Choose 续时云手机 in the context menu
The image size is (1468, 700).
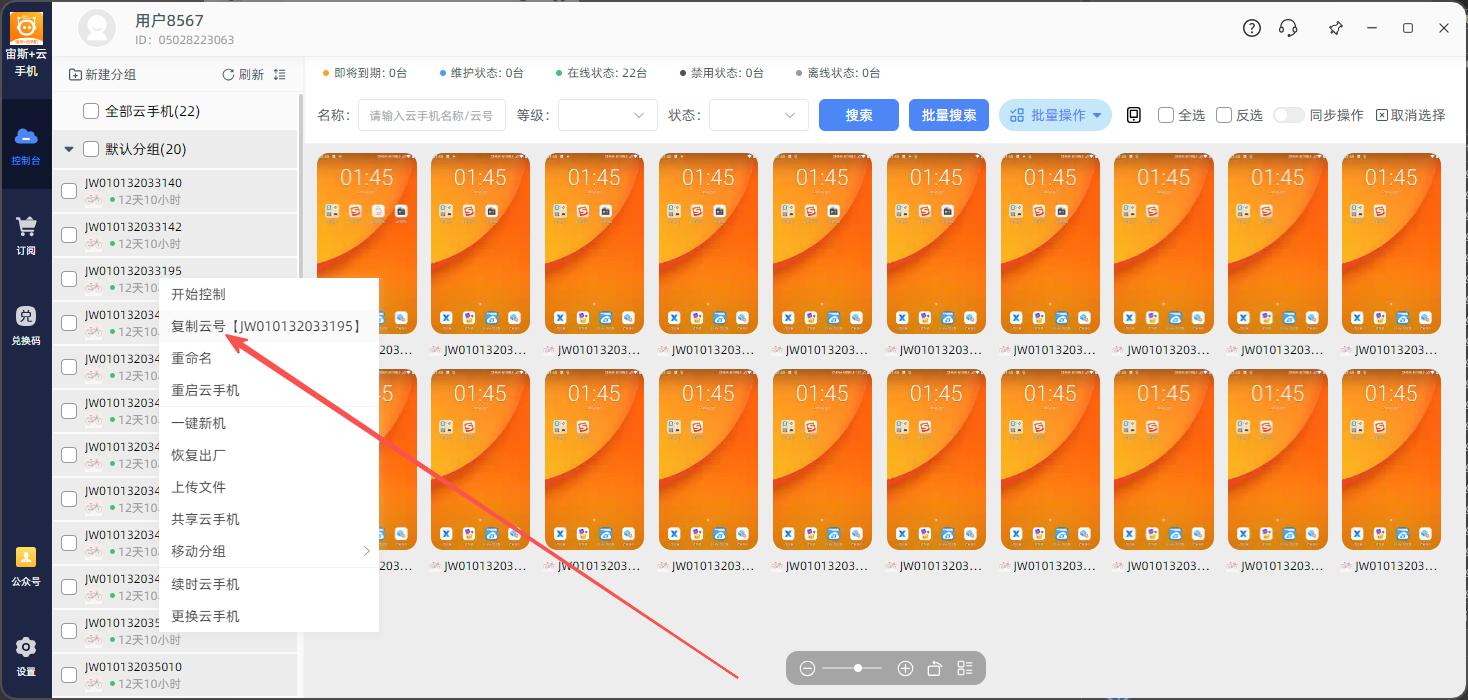269,584
